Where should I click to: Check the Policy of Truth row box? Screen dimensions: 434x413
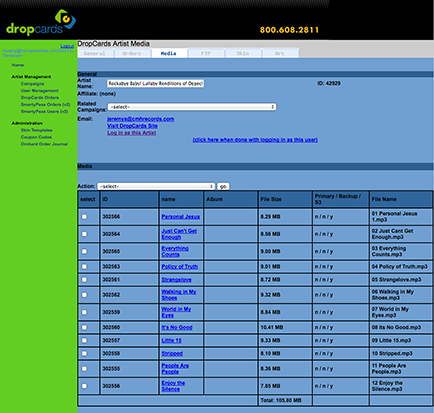pos(84,267)
